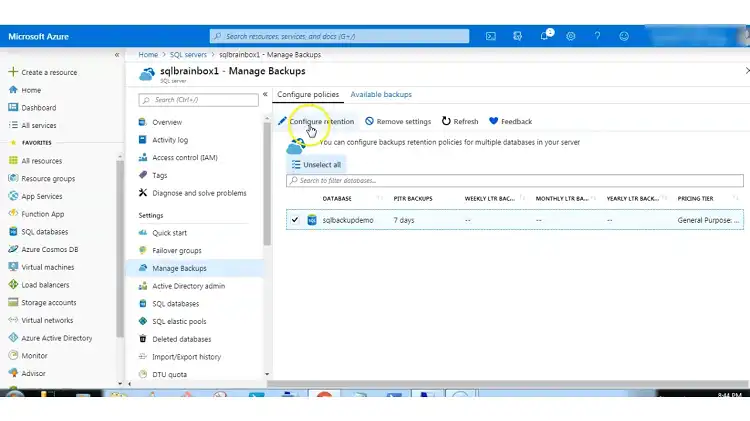This screenshot has width=750, height=421.
Task: Uncheck the sqlbackupdemo database checkbox
Action: coord(295,220)
